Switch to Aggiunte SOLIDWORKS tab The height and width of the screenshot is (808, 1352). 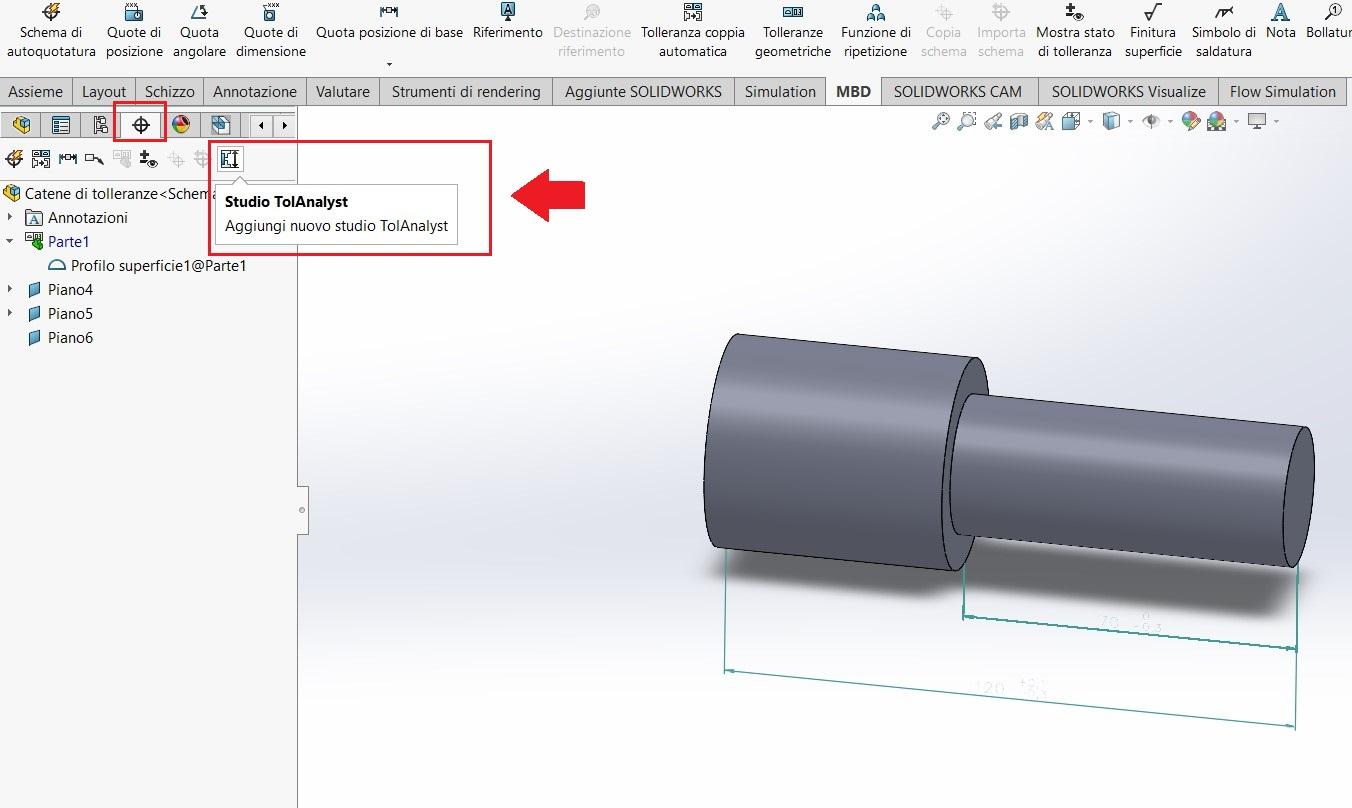point(643,91)
